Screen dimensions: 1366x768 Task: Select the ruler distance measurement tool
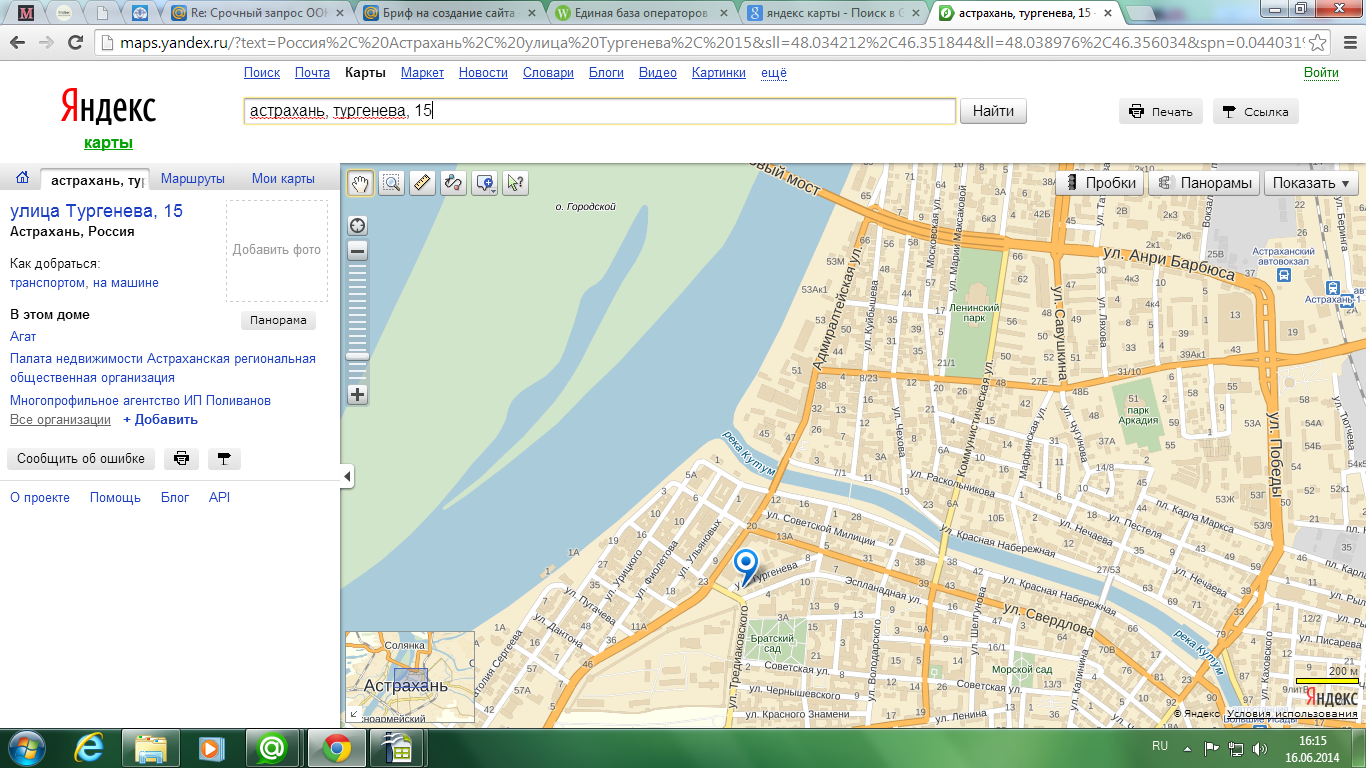coord(422,183)
